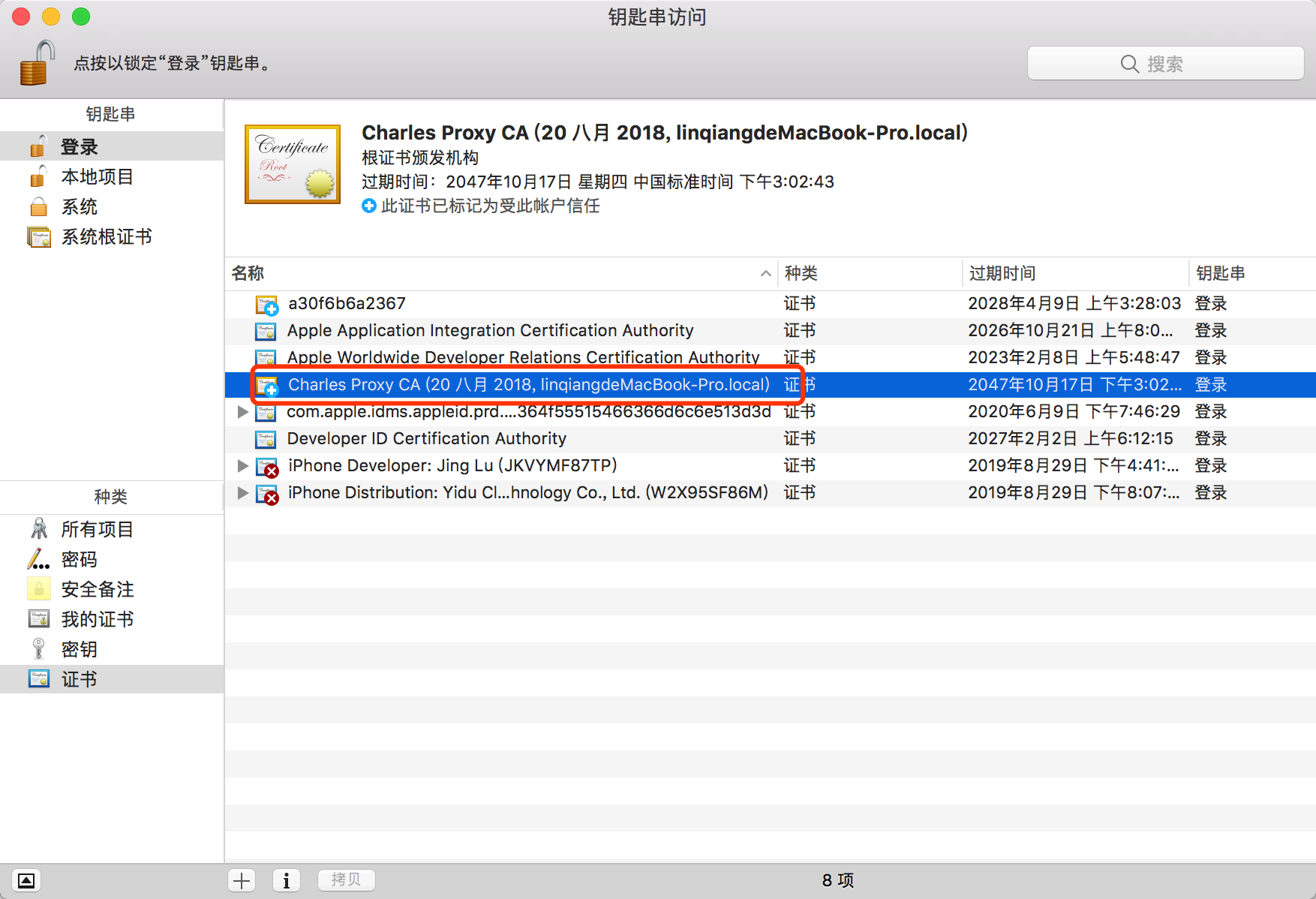Click the blue trust plus icon in header
The height and width of the screenshot is (899, 1316).
pos(369,206)
